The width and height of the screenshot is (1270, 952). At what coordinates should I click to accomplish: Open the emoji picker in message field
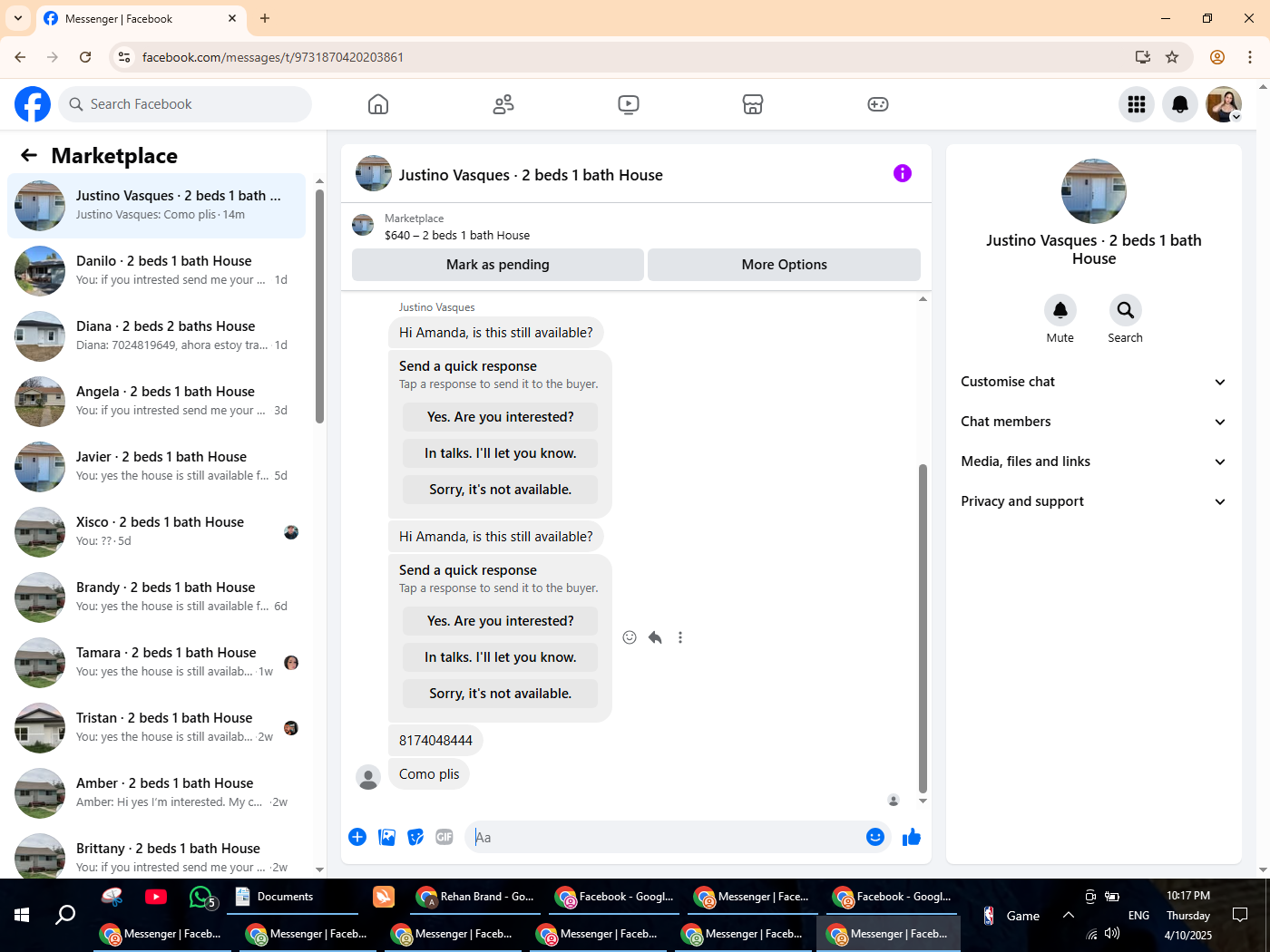(875, 837)
